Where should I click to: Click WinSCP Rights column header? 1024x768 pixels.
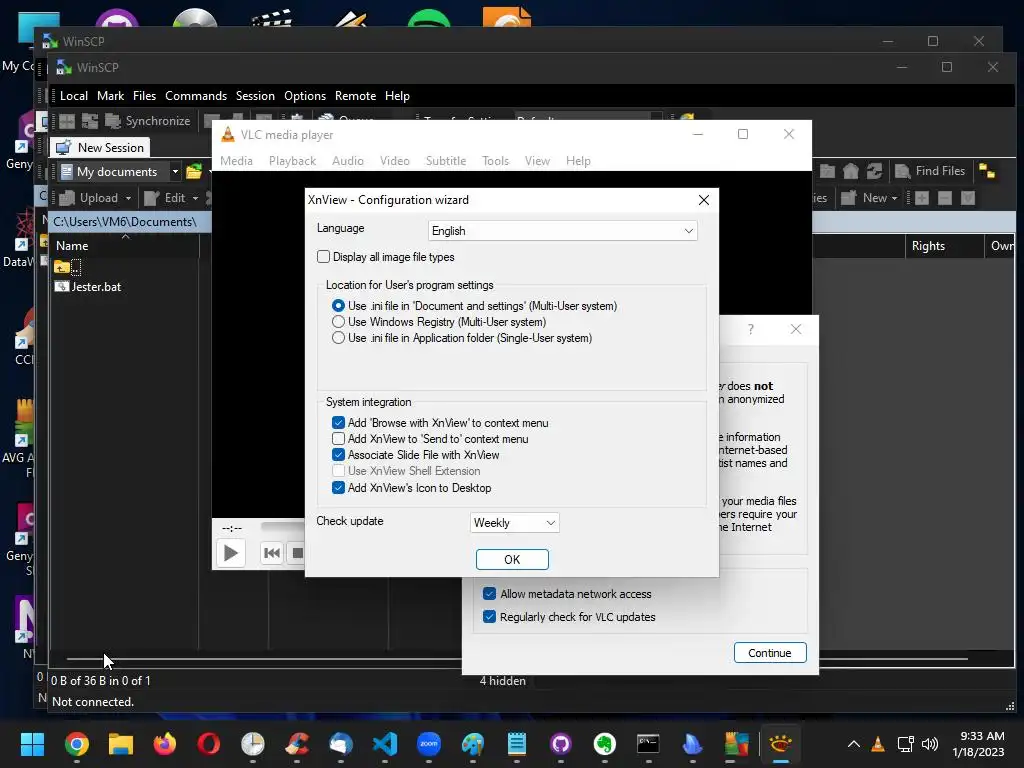(x=944, y=246)
